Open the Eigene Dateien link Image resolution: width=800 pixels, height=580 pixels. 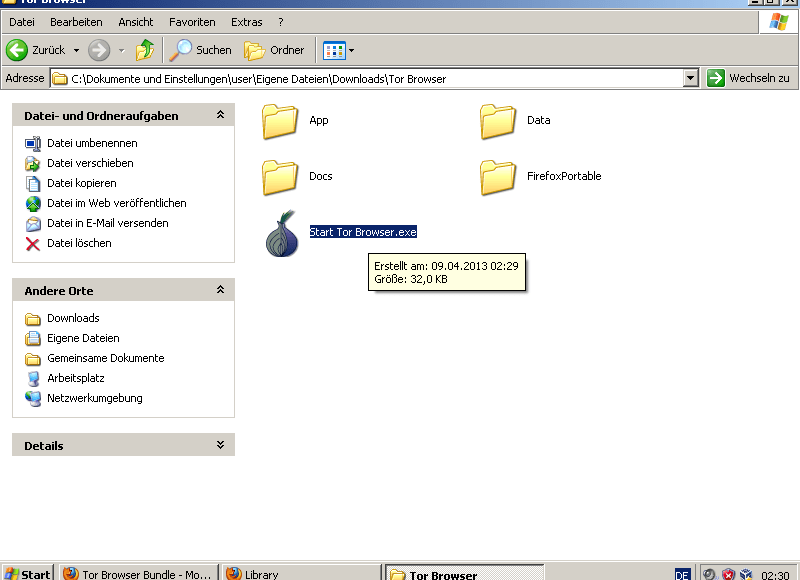[83, 338]
